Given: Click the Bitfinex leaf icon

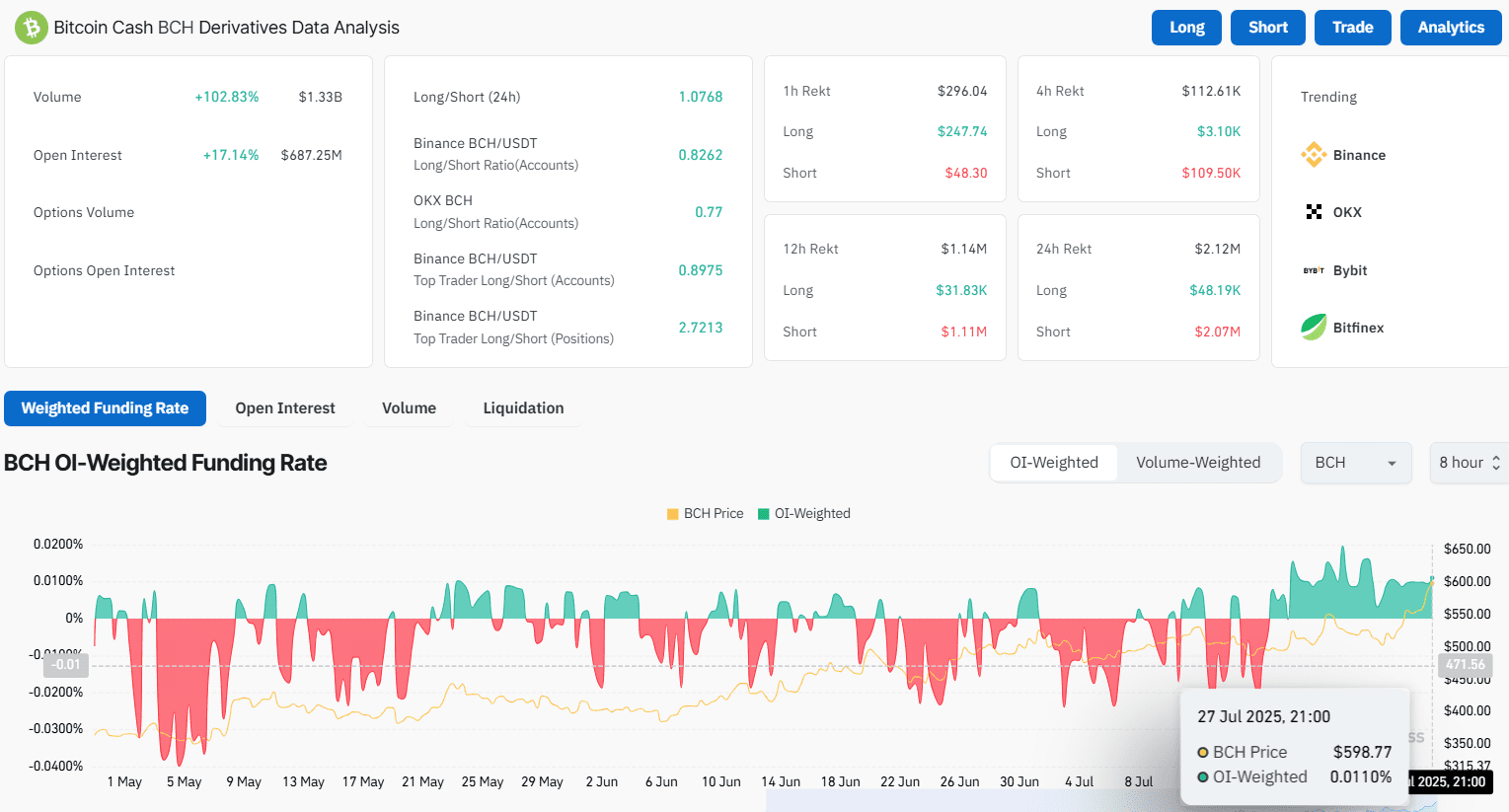Looking at the screenshot, I should pos(1314,328).
